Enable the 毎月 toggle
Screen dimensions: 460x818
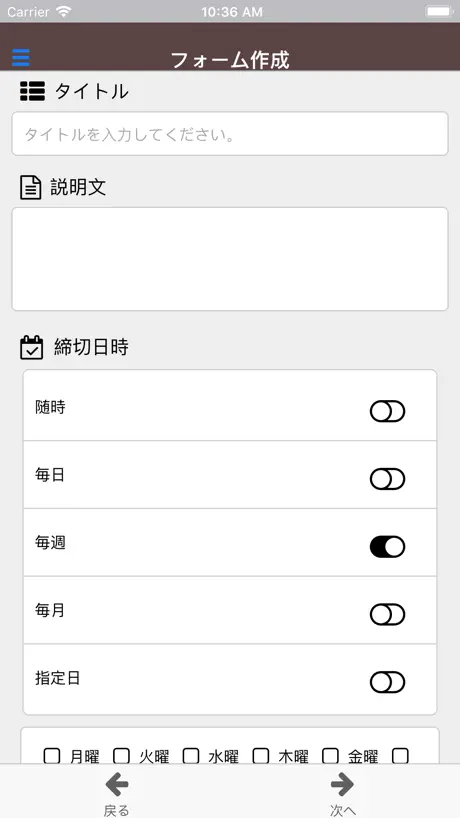pyautogui.click(x=388, y=615)
